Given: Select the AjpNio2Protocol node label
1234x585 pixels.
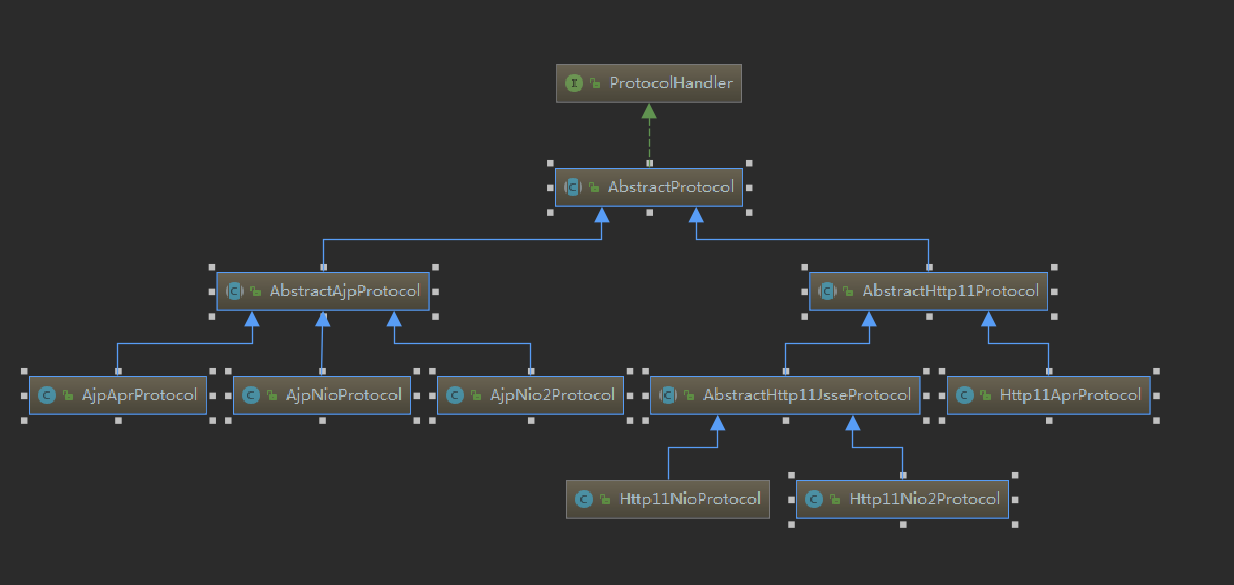Looking at the screenshot, I should [552, 395].
